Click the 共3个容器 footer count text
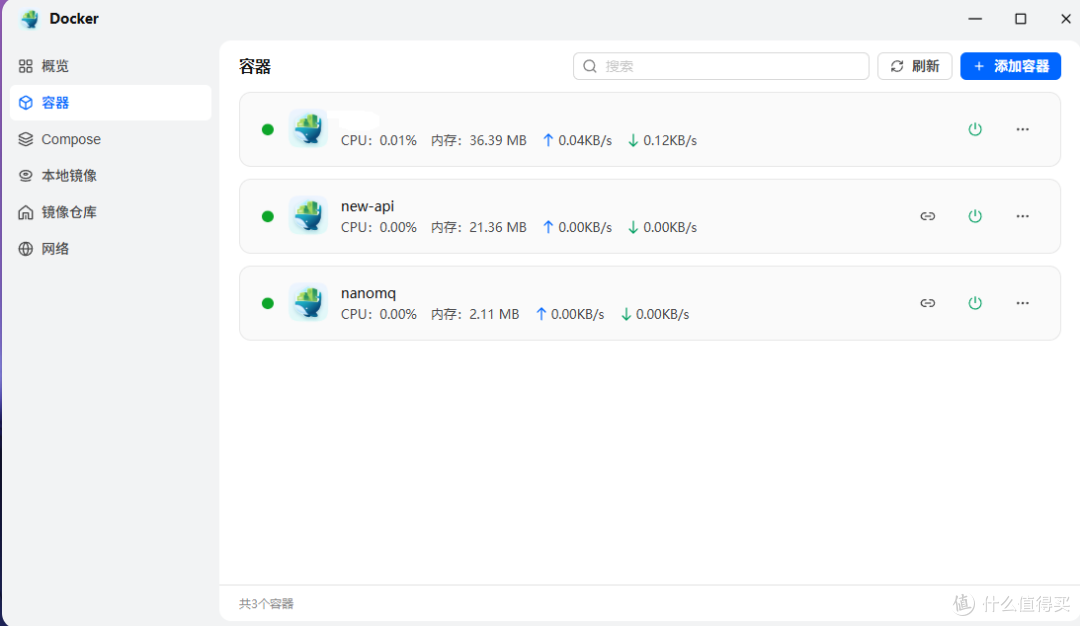This screenshot has width=1080, height=626. [267, 604]
